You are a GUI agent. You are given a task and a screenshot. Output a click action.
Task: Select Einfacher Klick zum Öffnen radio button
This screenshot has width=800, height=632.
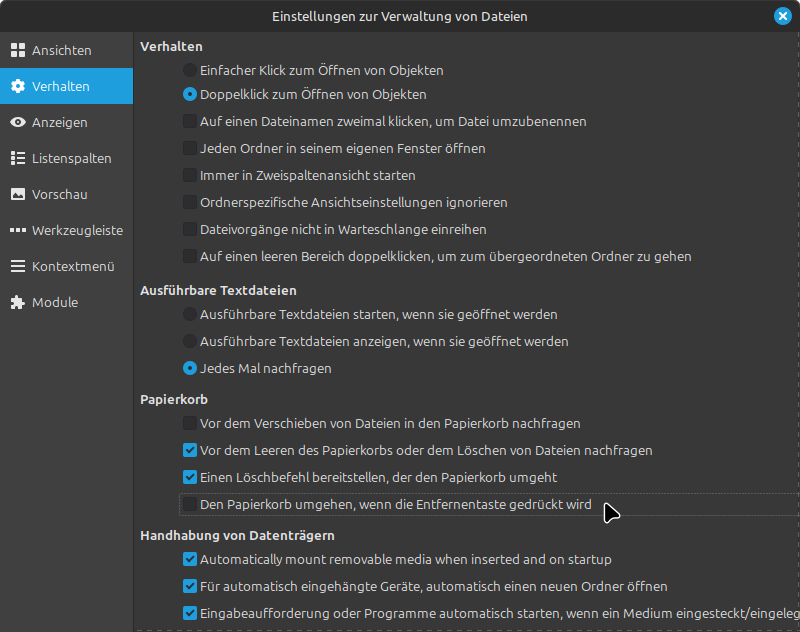click(x=190, y=71)
